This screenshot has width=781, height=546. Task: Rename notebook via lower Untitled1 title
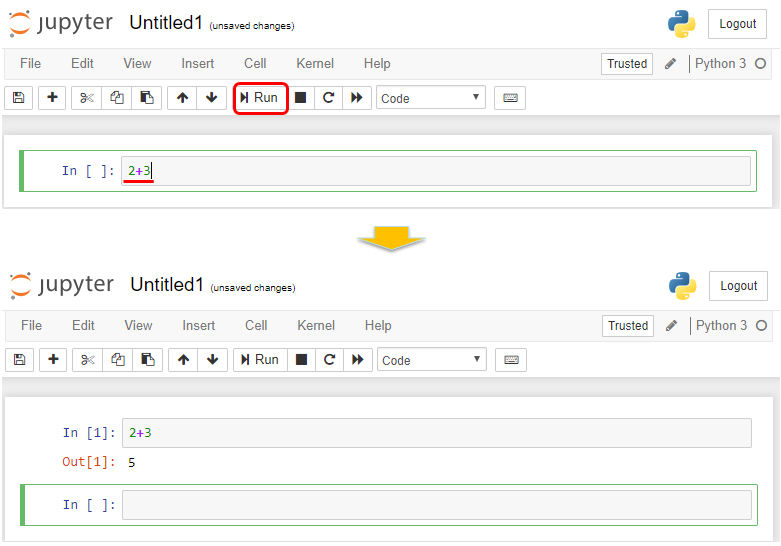(x=167, y=284)
